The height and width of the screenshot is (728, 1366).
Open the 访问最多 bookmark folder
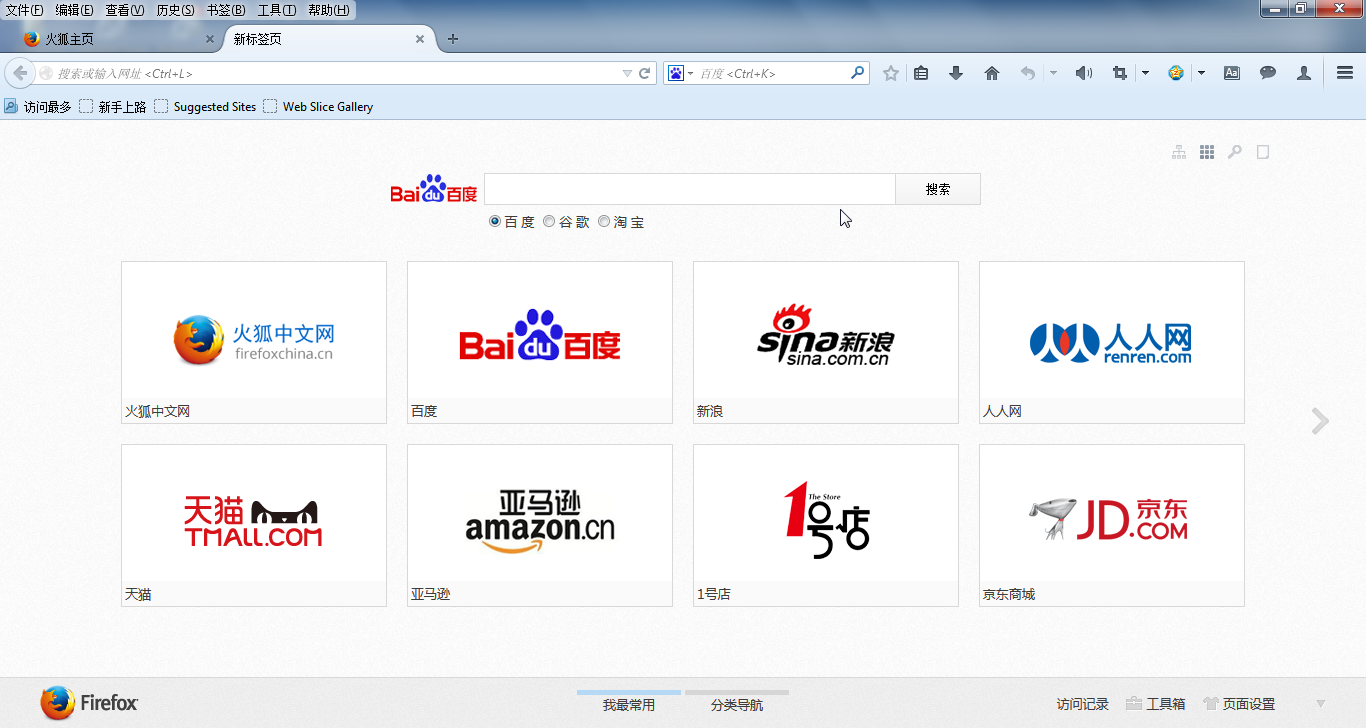point(38,106)
